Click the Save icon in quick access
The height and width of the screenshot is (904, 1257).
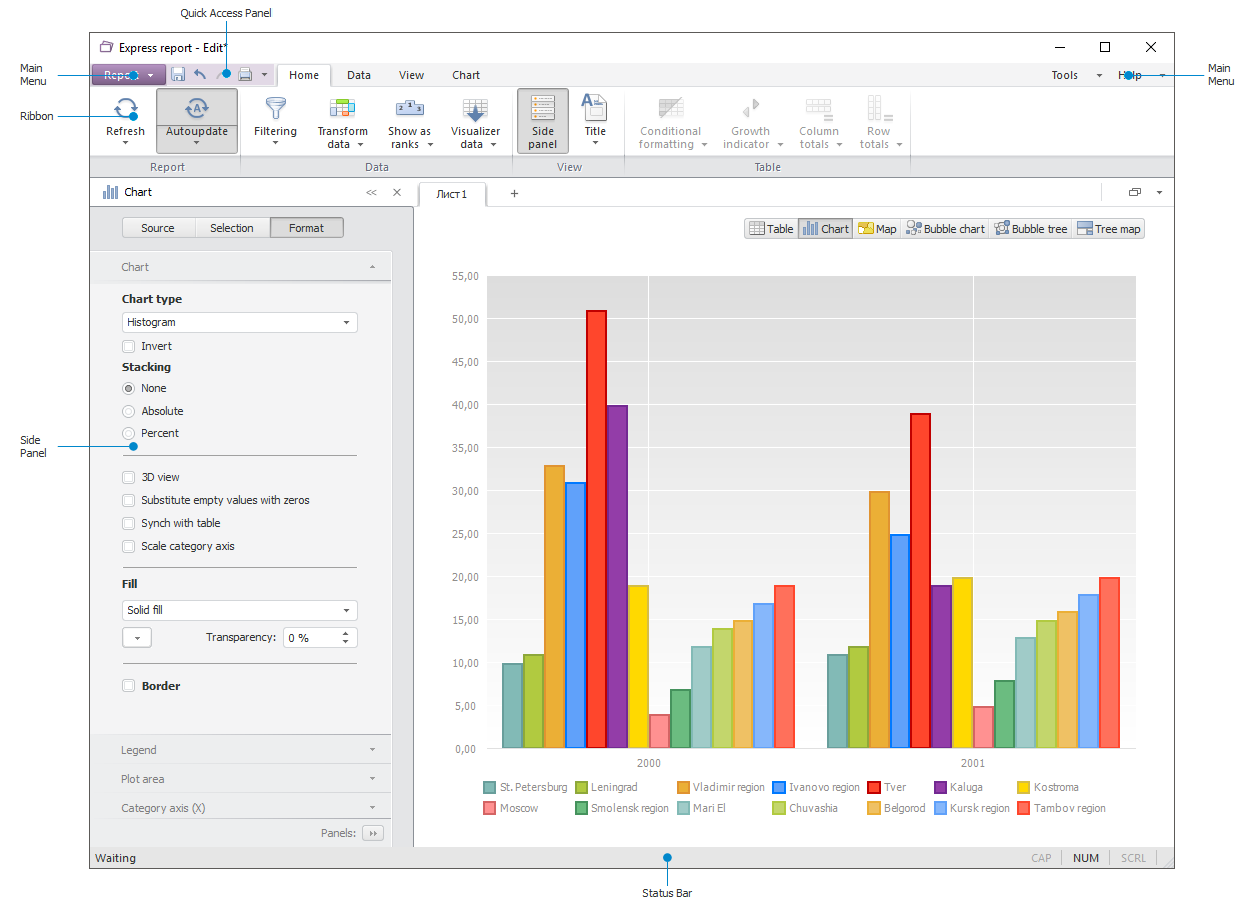[178, 75]
